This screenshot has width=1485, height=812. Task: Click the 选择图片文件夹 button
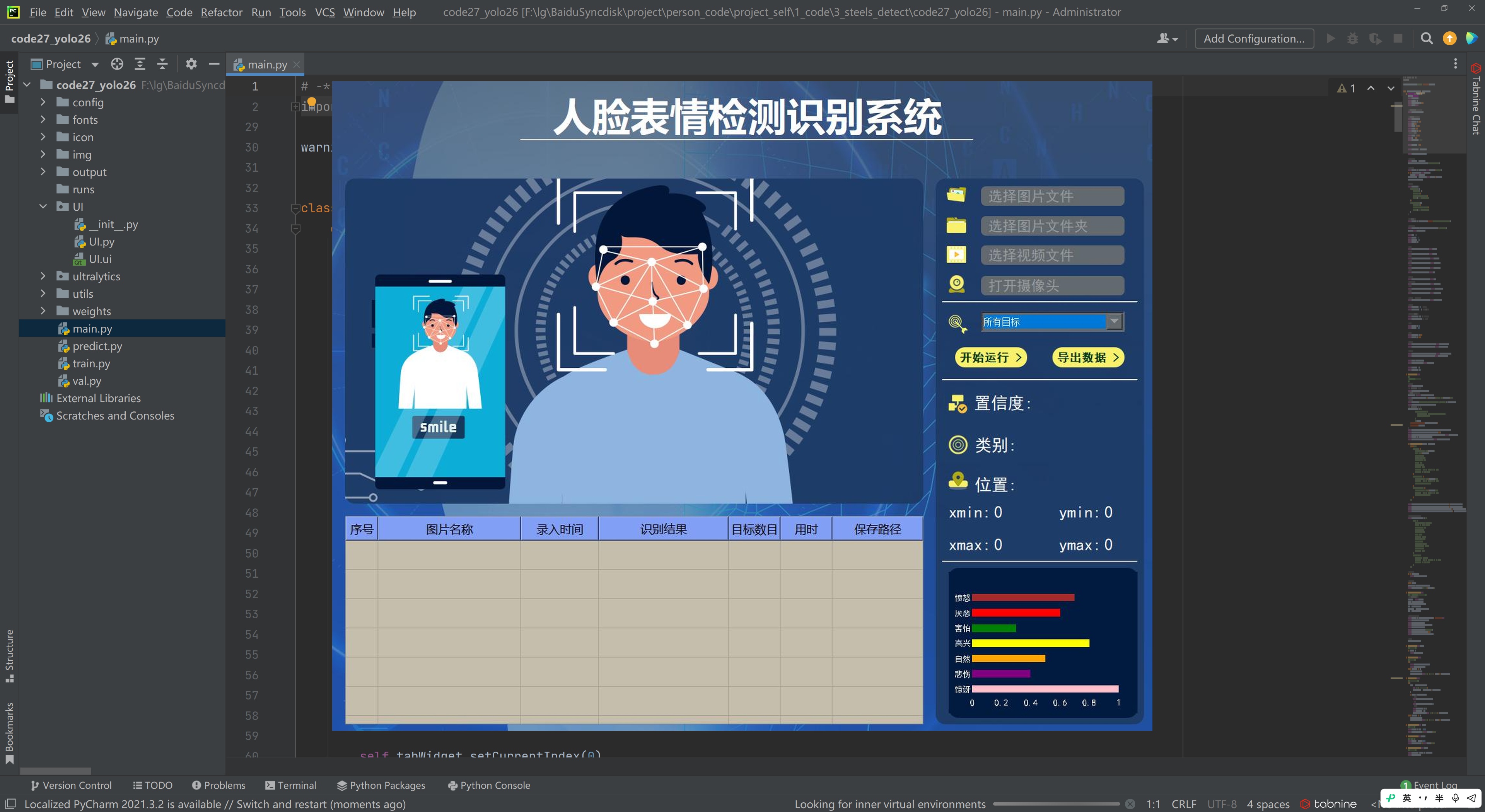click(x=1052, y=226)
